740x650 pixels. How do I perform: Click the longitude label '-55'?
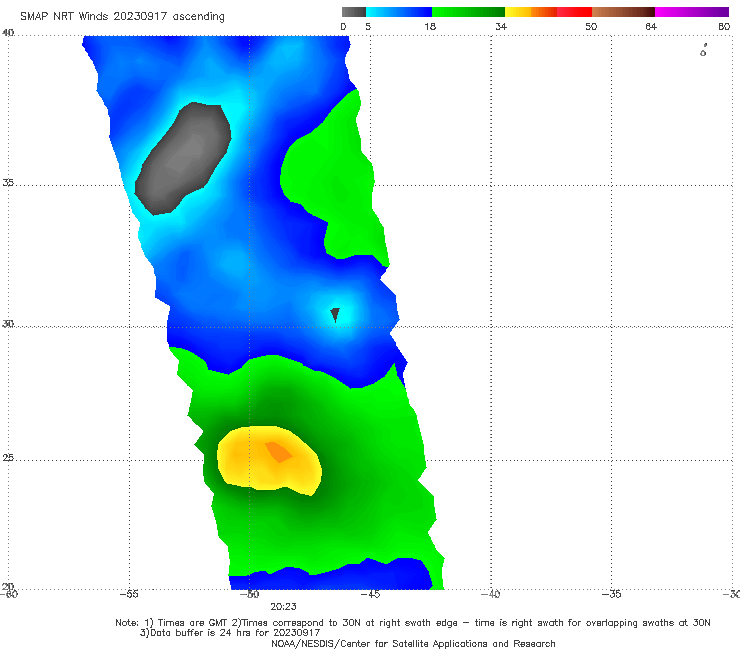(x=129, y=594)
